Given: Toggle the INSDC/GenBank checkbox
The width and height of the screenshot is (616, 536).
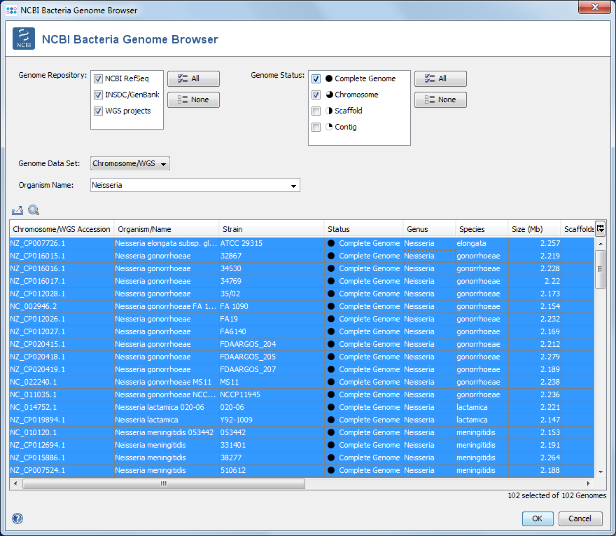Looking at the screenshot, I should pyautogui.click(x=98, y=95).
